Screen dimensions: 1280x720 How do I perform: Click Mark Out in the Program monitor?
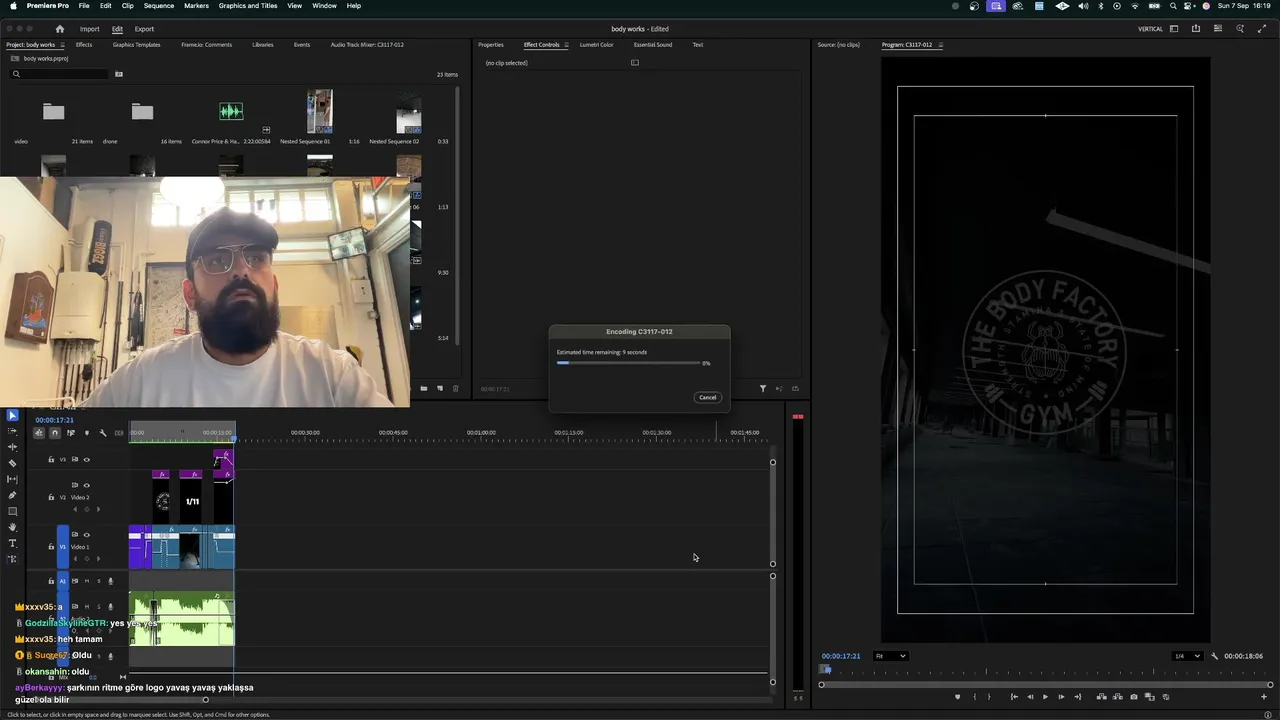pyautogui.click(x=989, y=697)
